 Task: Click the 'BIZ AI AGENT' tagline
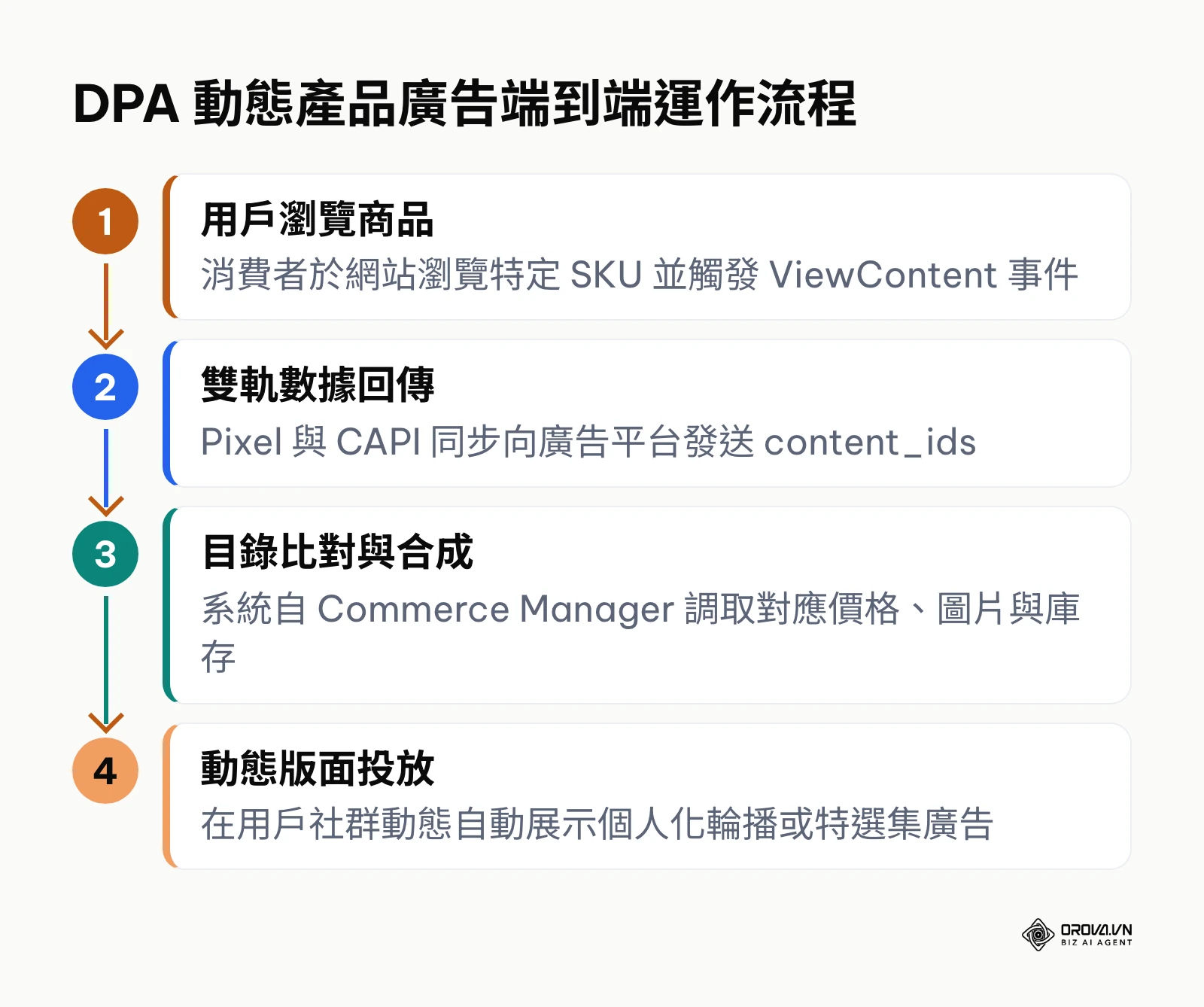(1096, 942)
